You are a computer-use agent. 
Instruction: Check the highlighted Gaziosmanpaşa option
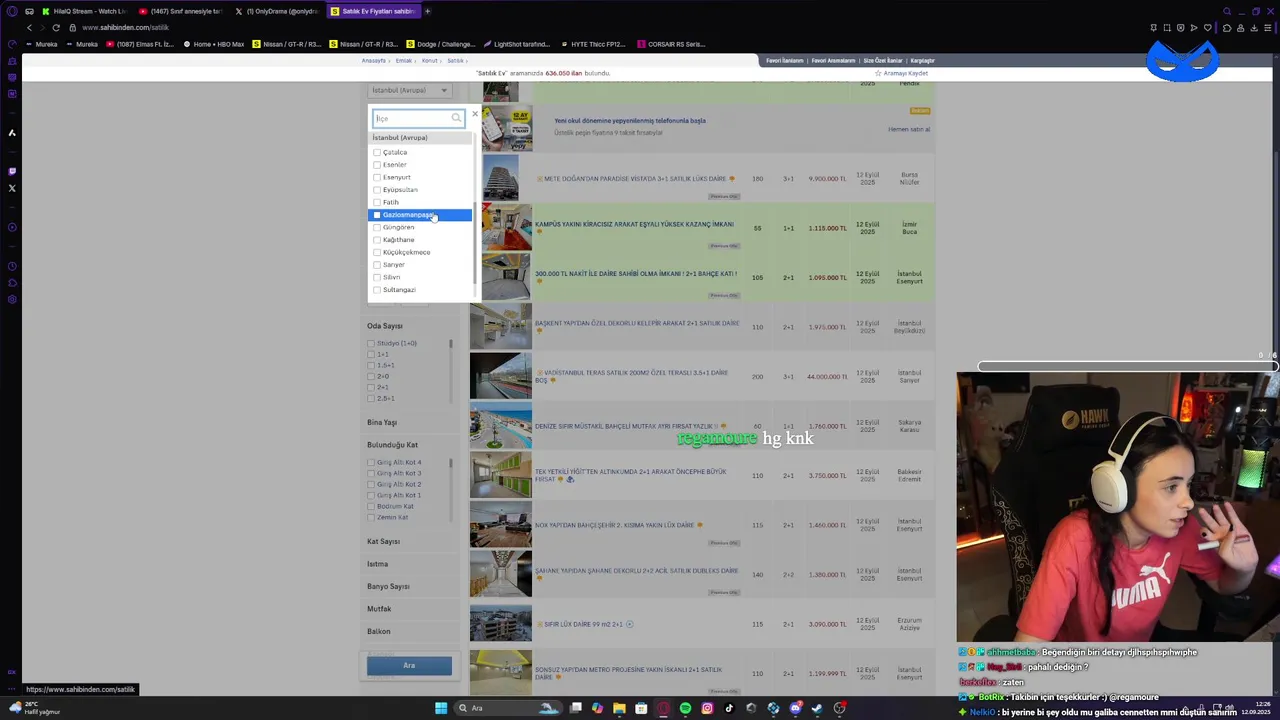tap(377, 215)
